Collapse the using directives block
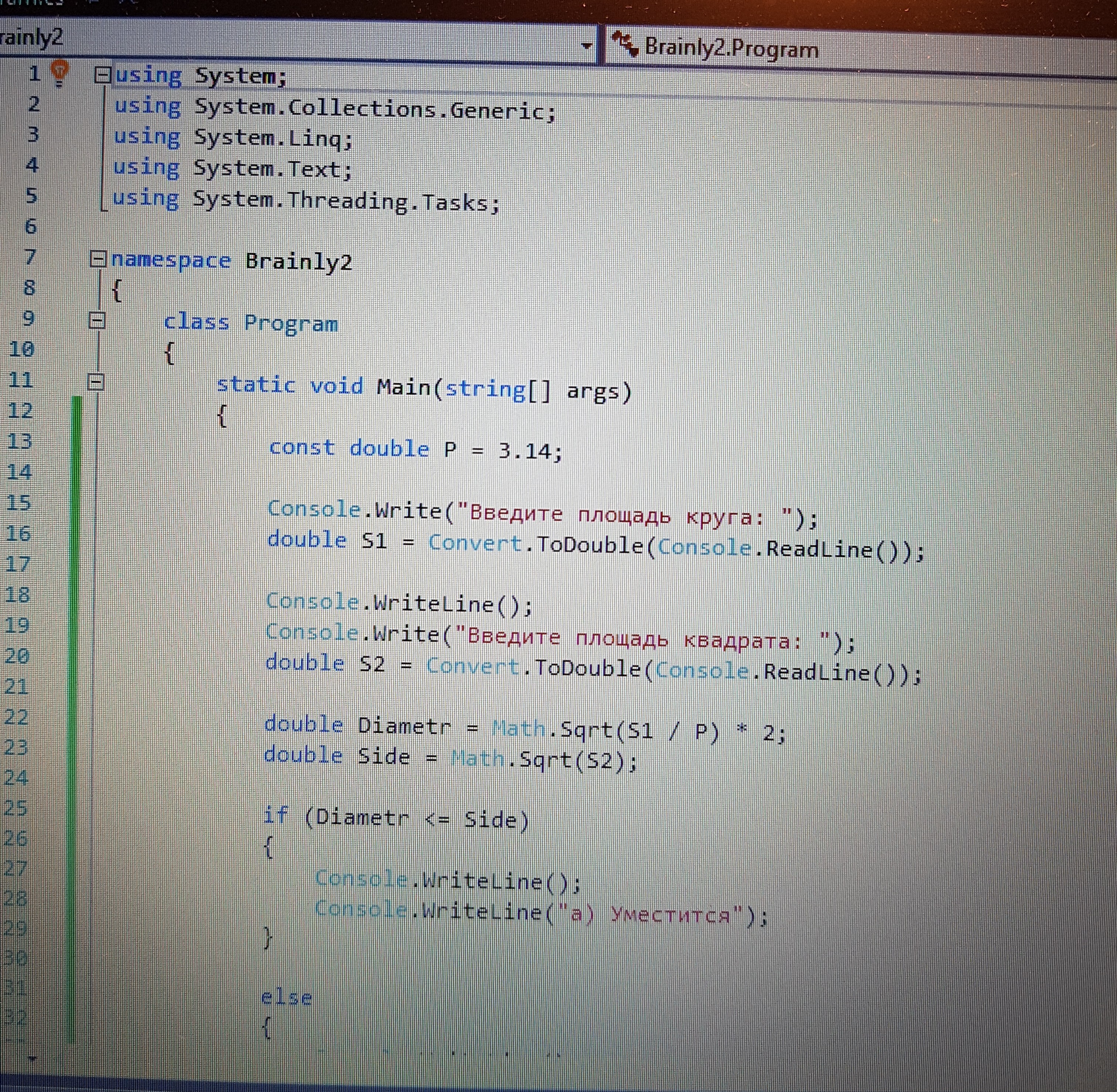Viewport: 1117px width, 1092px height. click(102, 75)
